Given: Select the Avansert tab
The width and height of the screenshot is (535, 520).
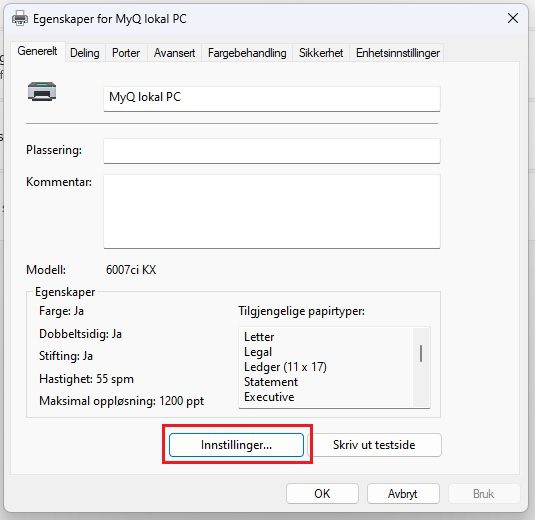Looking at the screenshot, I should tap(174, 53).
